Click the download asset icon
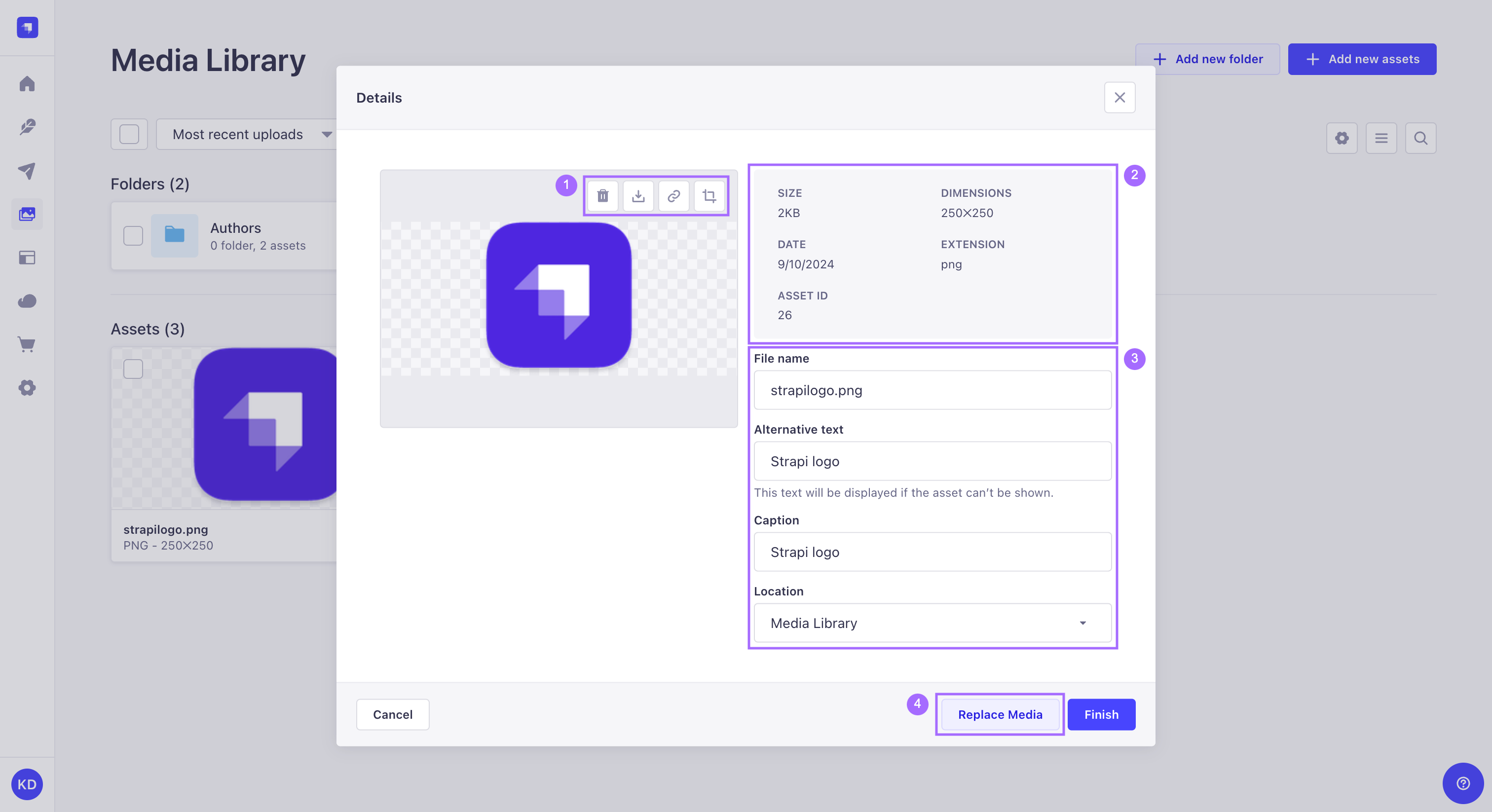 638,196
